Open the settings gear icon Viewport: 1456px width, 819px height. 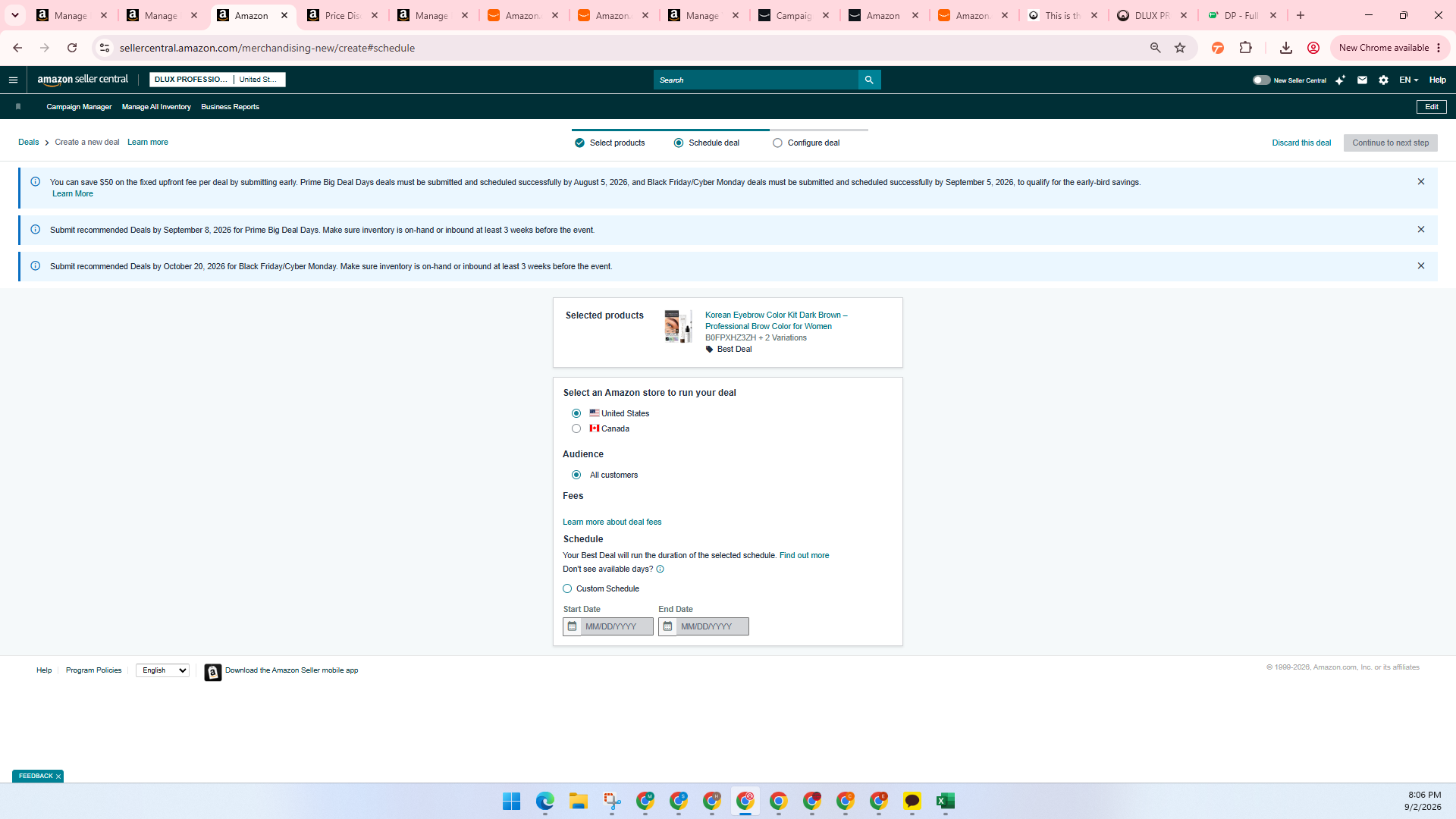pos(1383,80)
